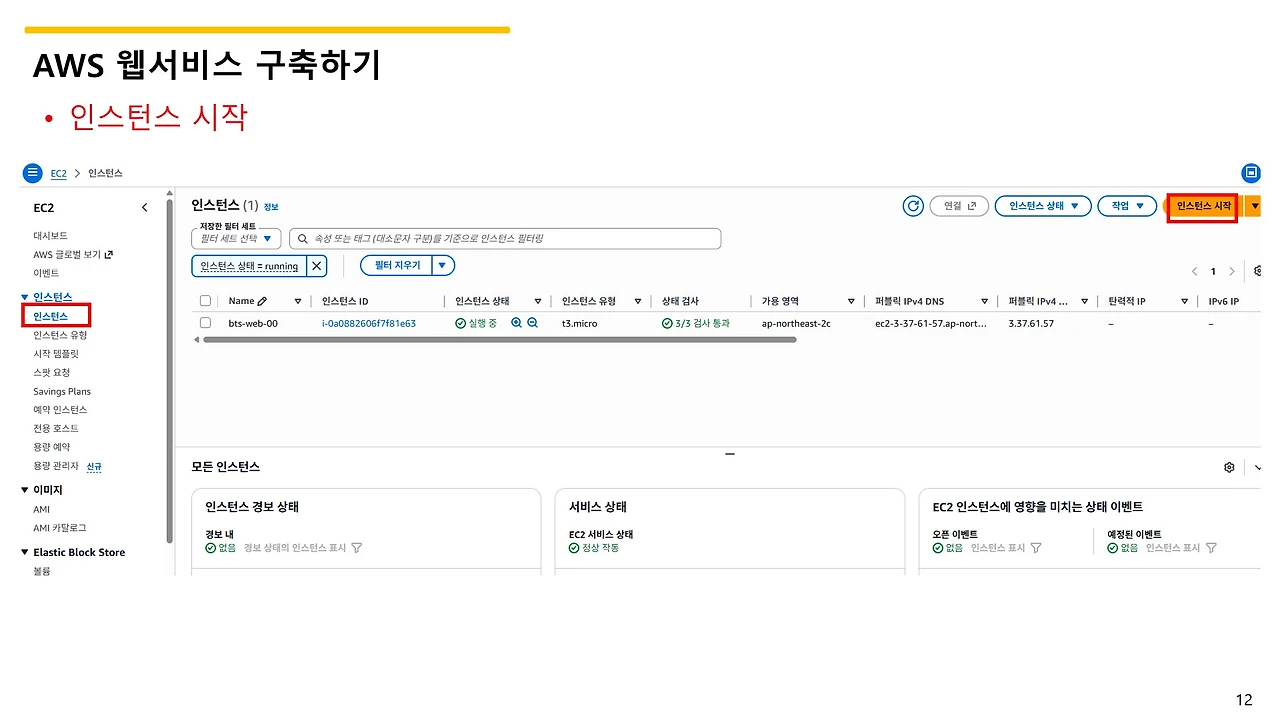Select 인스턴스 in the sidebar
This screenshot has width=1280, height=720.
[x=51, y=316]
